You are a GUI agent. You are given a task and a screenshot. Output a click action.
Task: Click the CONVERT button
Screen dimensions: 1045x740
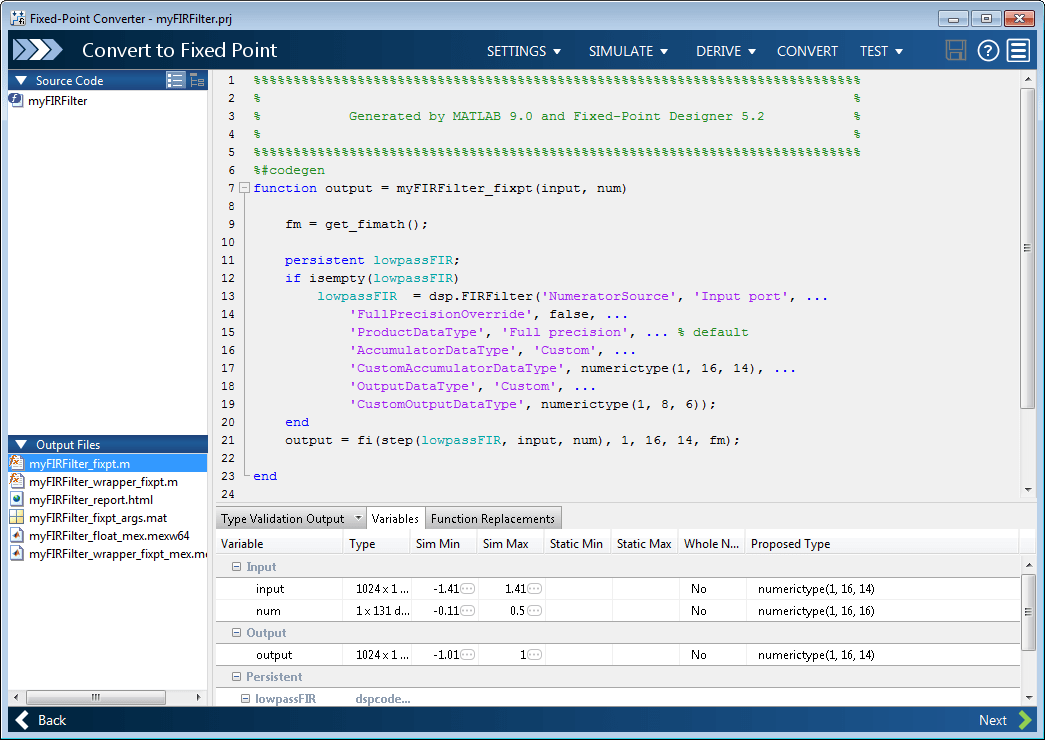click(x=807, y=51)
